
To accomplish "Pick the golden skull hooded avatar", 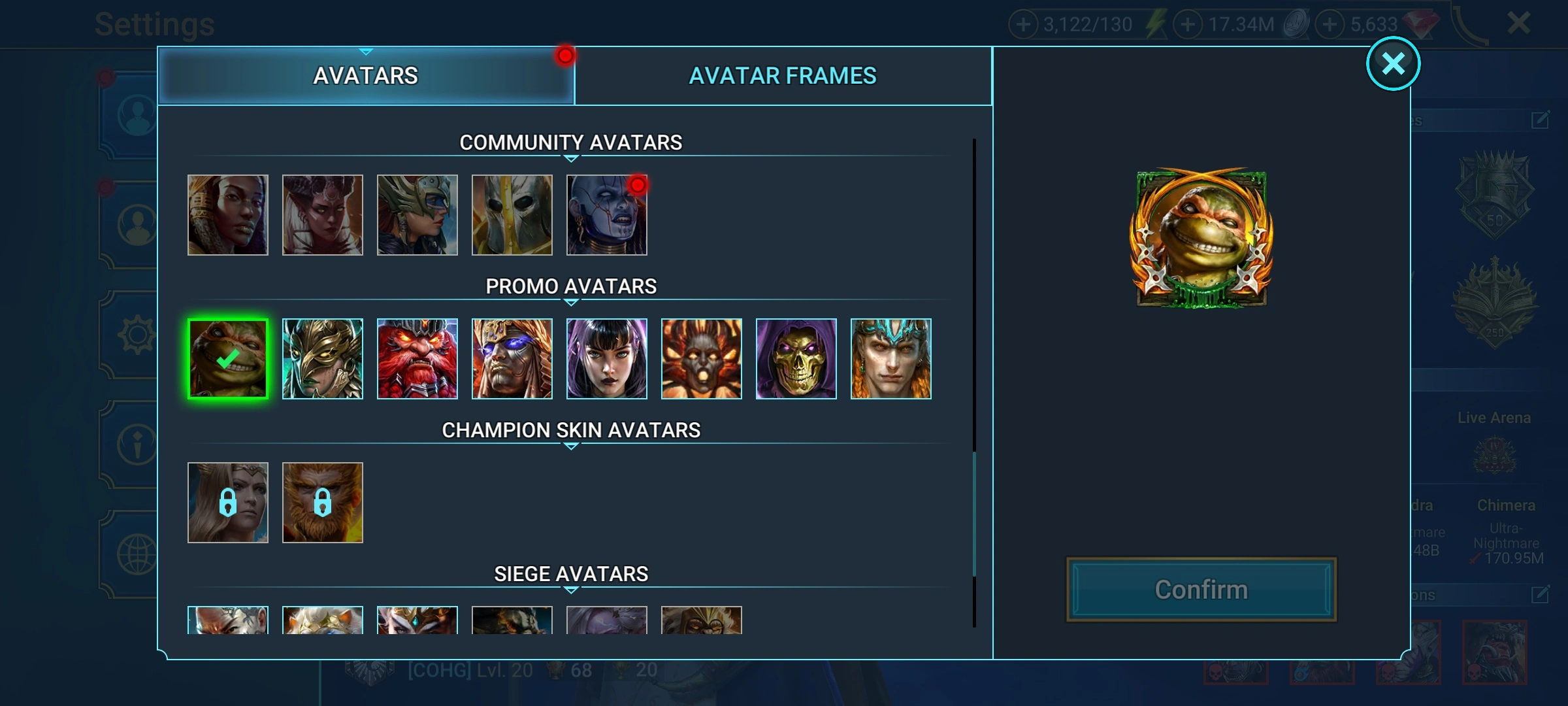I will [x=796, y=359].
